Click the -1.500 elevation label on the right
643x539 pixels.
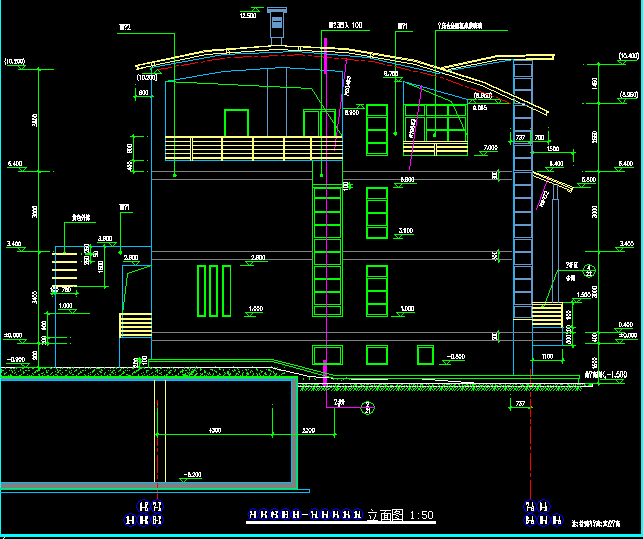[616, 373]
